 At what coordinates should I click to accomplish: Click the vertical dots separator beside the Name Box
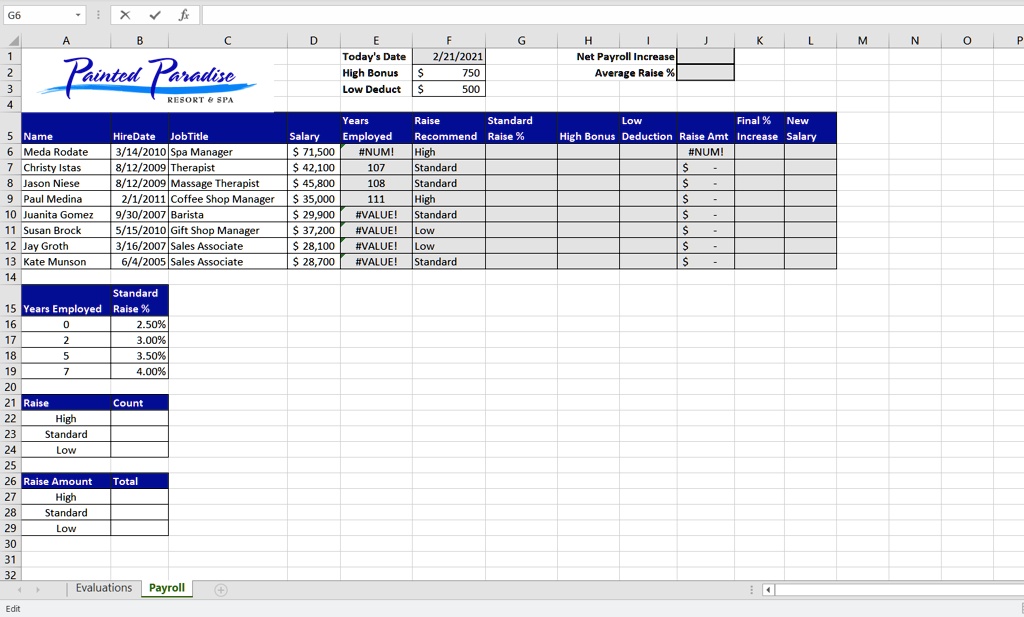pyautogui.click(x=96, y=15)
